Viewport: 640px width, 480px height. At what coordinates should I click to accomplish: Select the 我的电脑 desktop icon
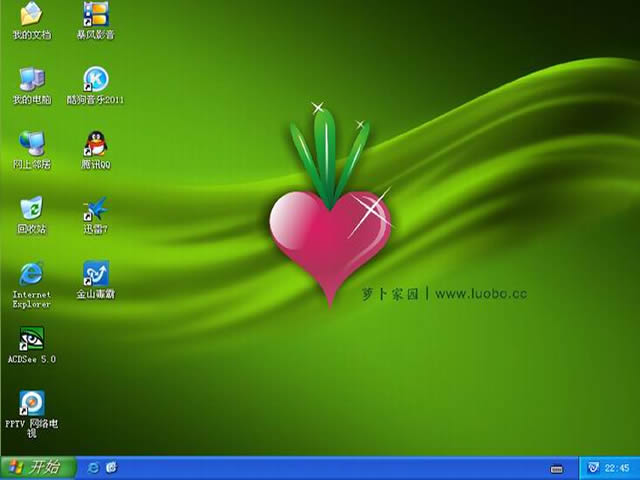[x=31, y=79]
